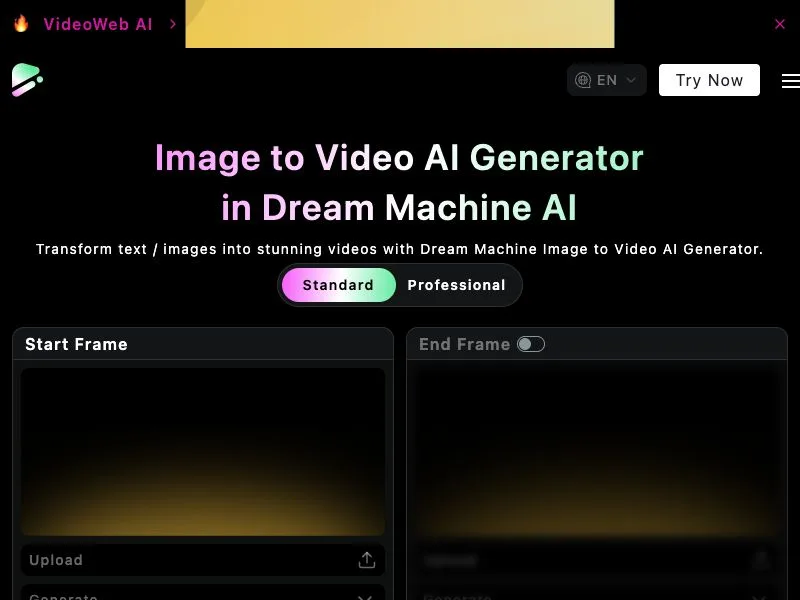Click the fire emoji icon in the banner
The image size is (800, 600).
click(x=21, y=23)
